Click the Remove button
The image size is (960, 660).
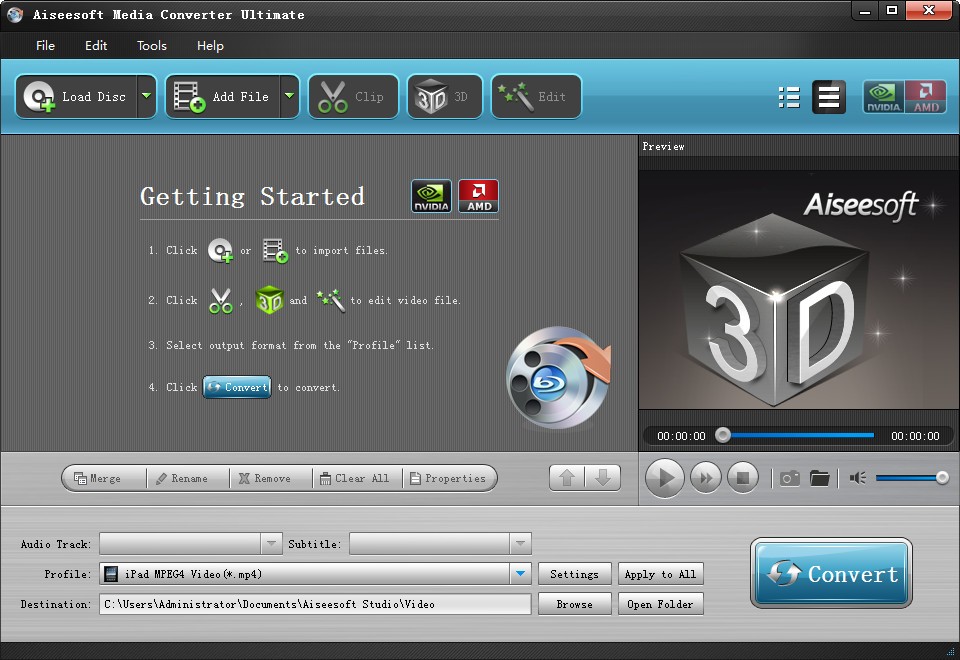[271, 478]
